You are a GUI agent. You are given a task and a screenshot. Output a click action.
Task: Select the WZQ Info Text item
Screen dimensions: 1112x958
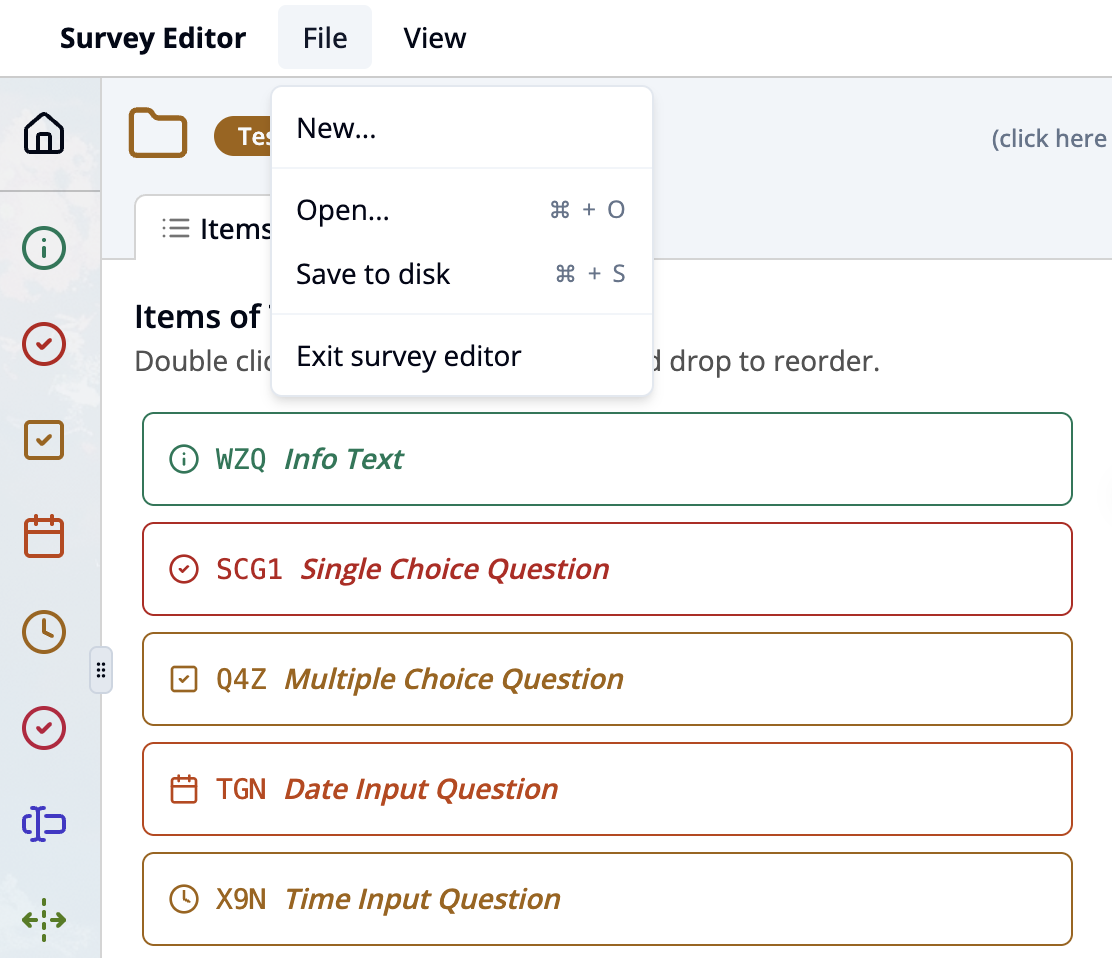coord(607,459)
